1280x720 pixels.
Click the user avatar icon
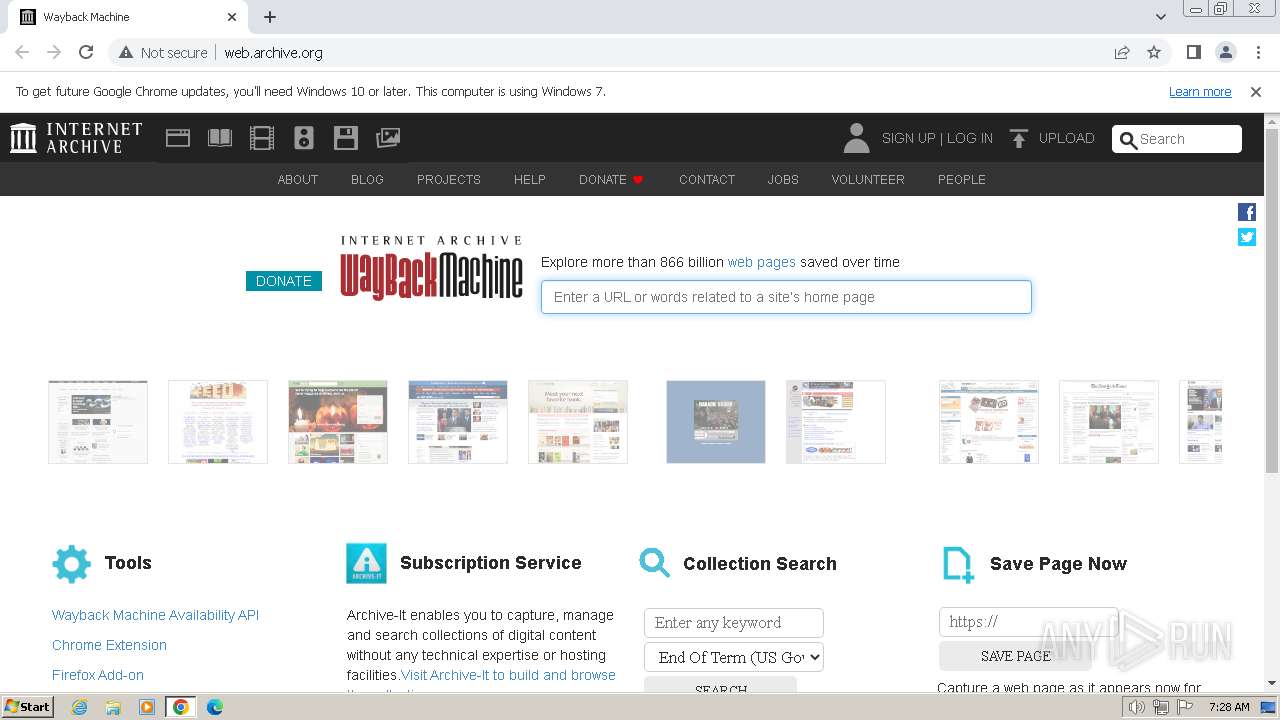(856, 138)
